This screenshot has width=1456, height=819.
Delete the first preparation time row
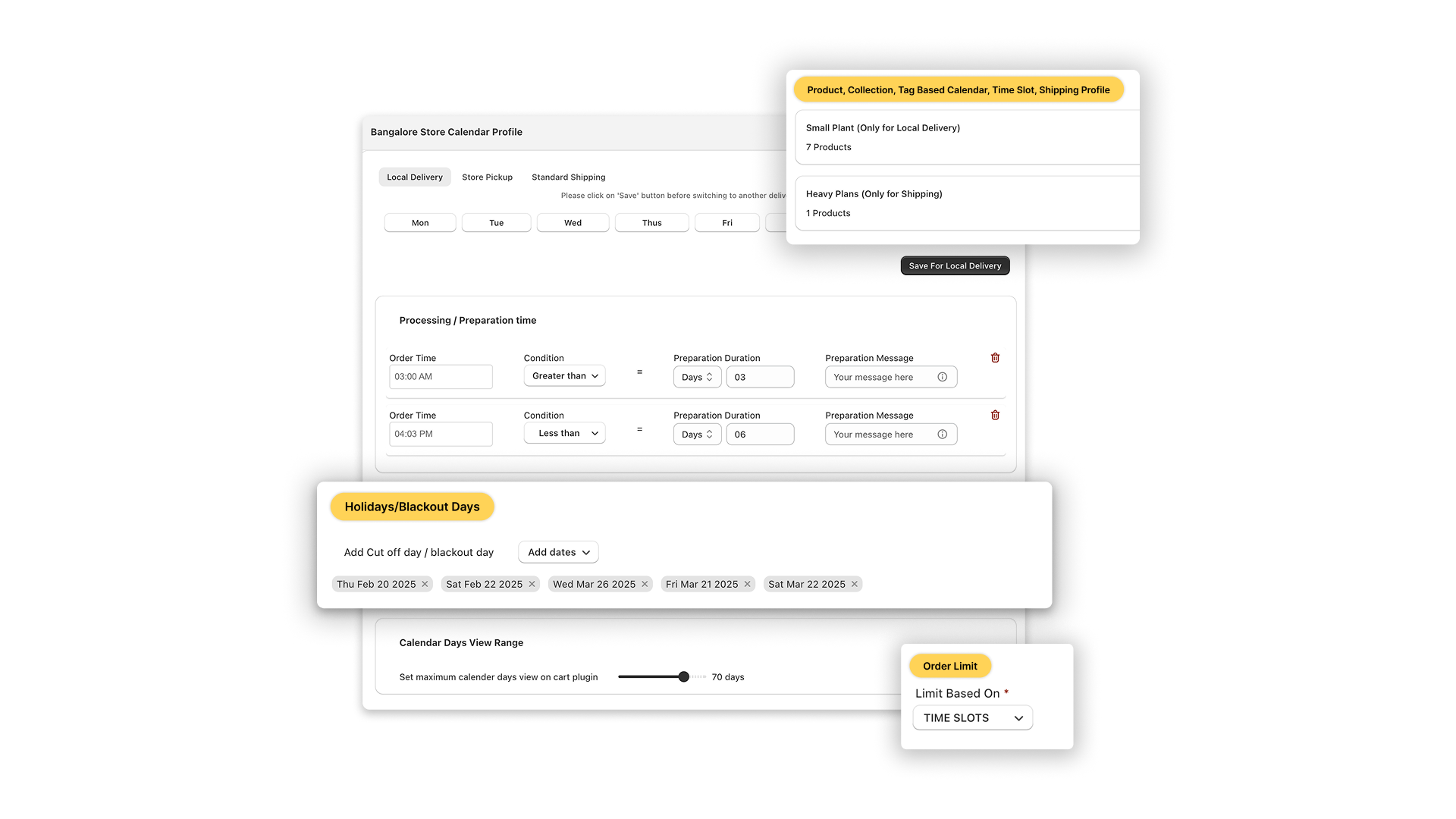pyautogui.click(x=995, y=358)
